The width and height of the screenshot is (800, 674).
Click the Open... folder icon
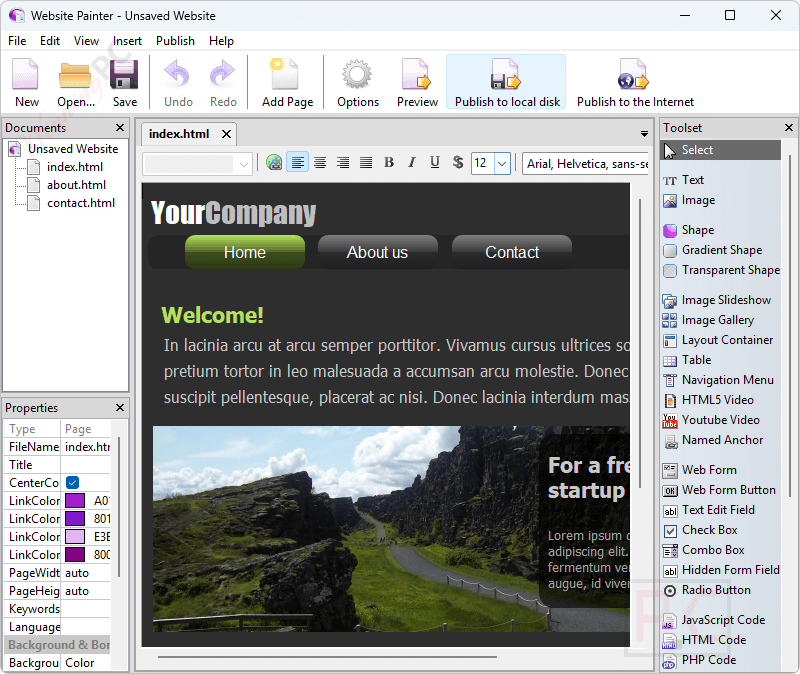tap(75, 82)
